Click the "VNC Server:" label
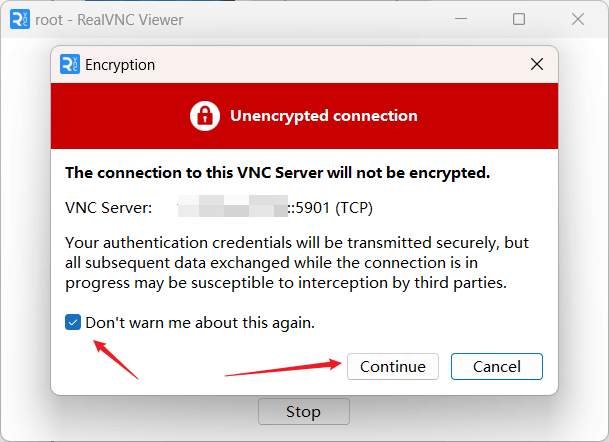The height and width of the screenshot is (442, 609). pyautogui.click(x=109, y=208)
